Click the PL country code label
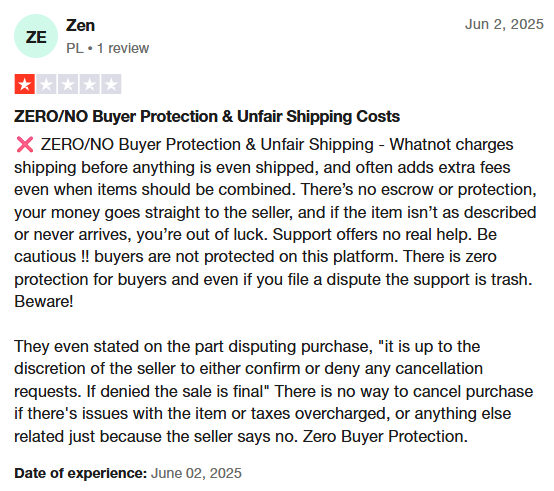The width and height of the screenshot is (554, 491). coord(75,48)
